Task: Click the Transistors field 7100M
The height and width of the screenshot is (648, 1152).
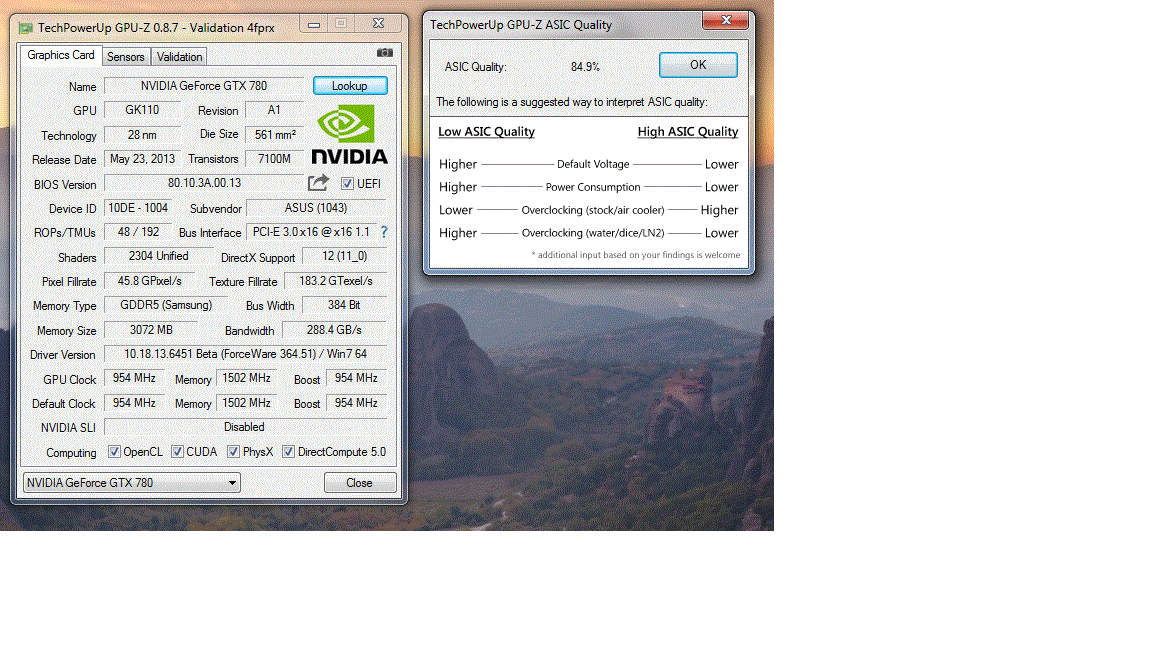Action: (275, 159)
